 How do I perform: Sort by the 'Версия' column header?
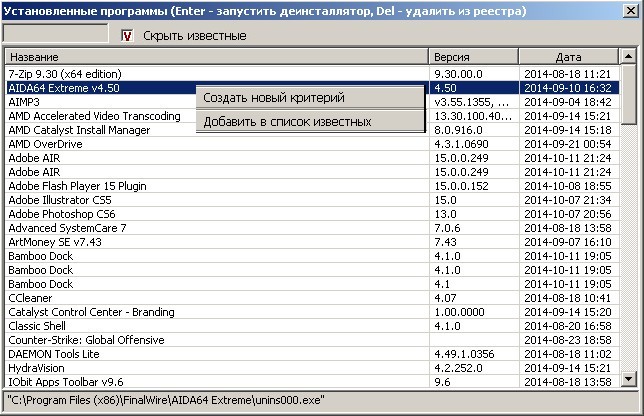click(474, 57)
